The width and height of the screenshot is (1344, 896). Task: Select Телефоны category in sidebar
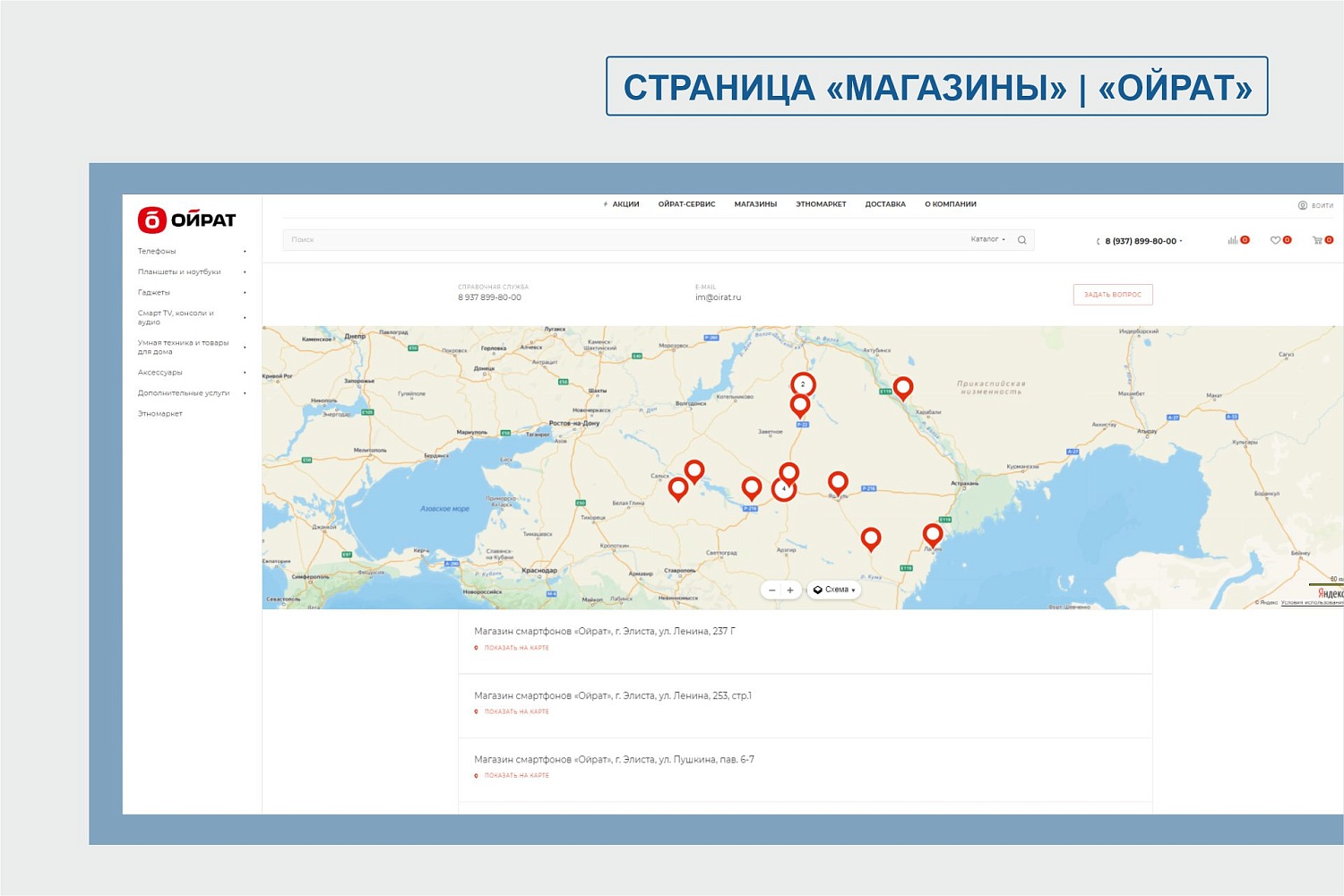coord(157,251)
